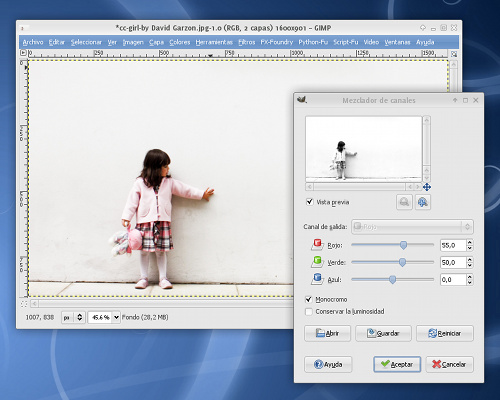The height and width of the screenshot is (400, 500).
Task: Click the preview vertical scrollbar
Action: (427, 149)
